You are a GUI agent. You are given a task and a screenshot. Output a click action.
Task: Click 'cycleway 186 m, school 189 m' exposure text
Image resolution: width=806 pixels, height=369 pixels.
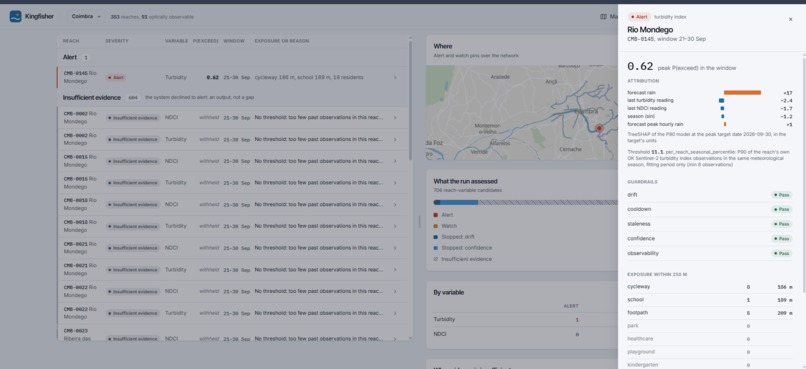tap(291, 78)
